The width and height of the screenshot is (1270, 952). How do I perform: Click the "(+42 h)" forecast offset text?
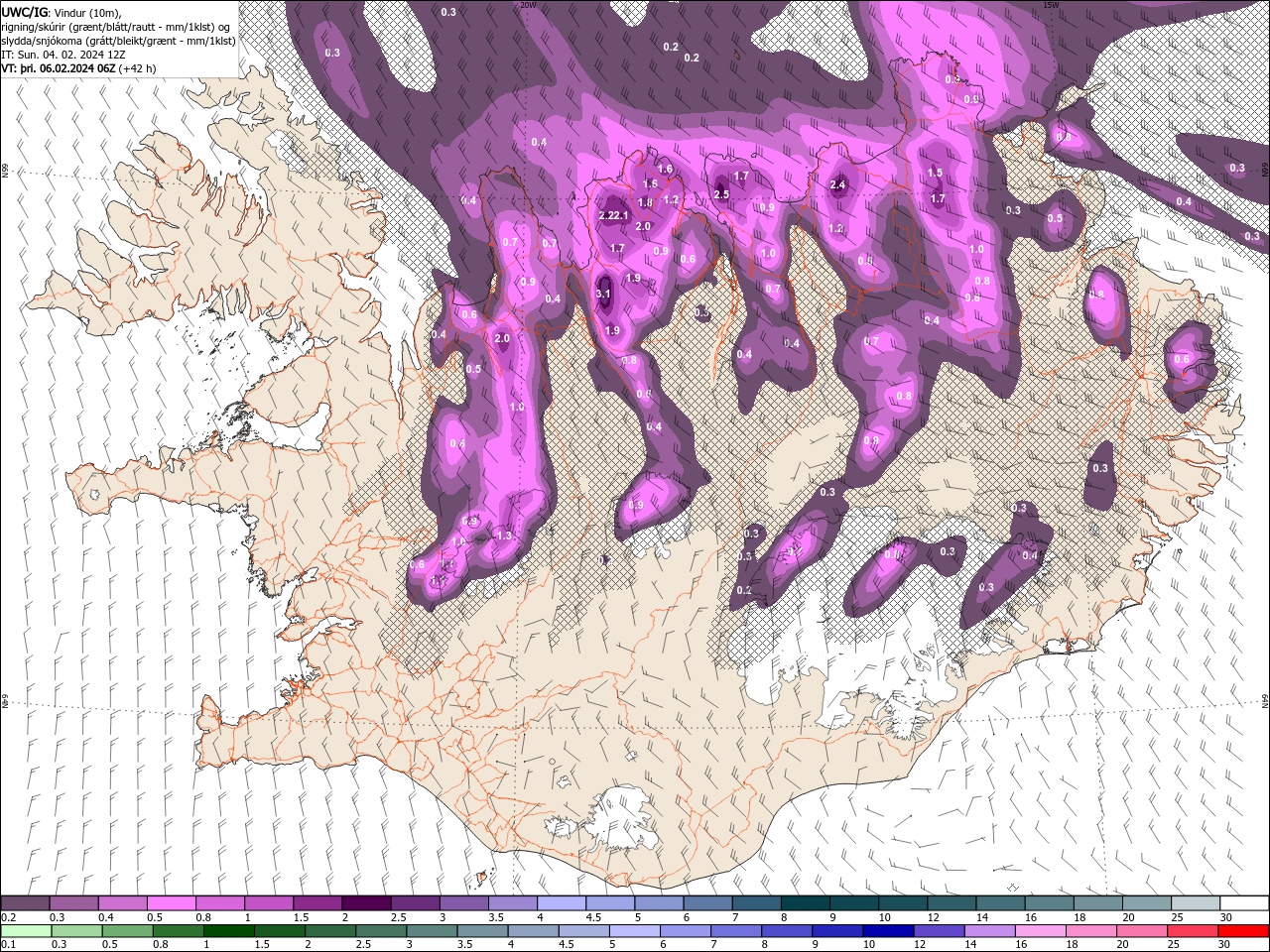point(138,68)
